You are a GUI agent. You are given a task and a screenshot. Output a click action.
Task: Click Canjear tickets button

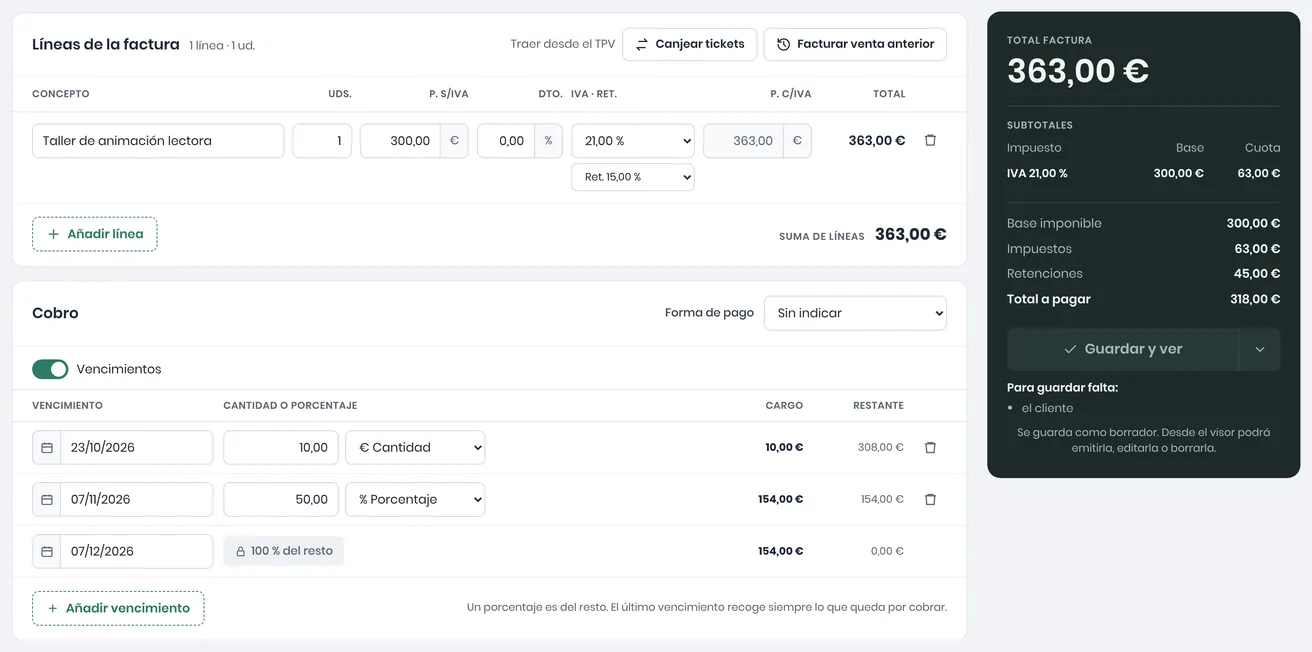pyautogui.click(x=690, y=44)
